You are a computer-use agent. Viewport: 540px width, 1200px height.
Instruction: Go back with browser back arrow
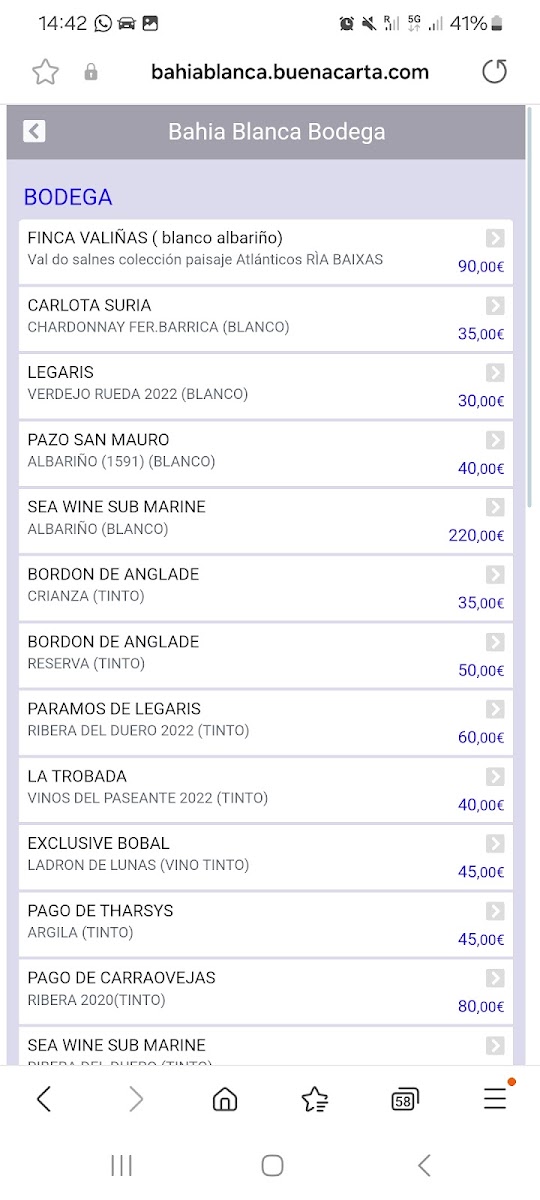[44, 1099]
